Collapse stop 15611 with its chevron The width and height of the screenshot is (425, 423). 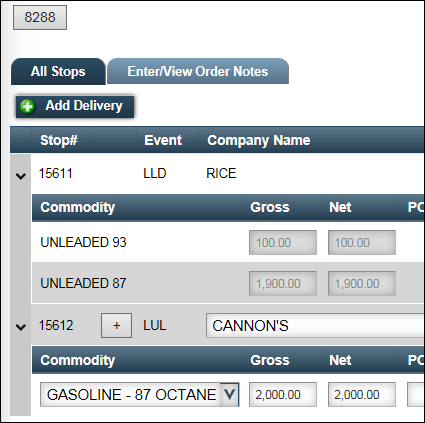coord(21,176)
